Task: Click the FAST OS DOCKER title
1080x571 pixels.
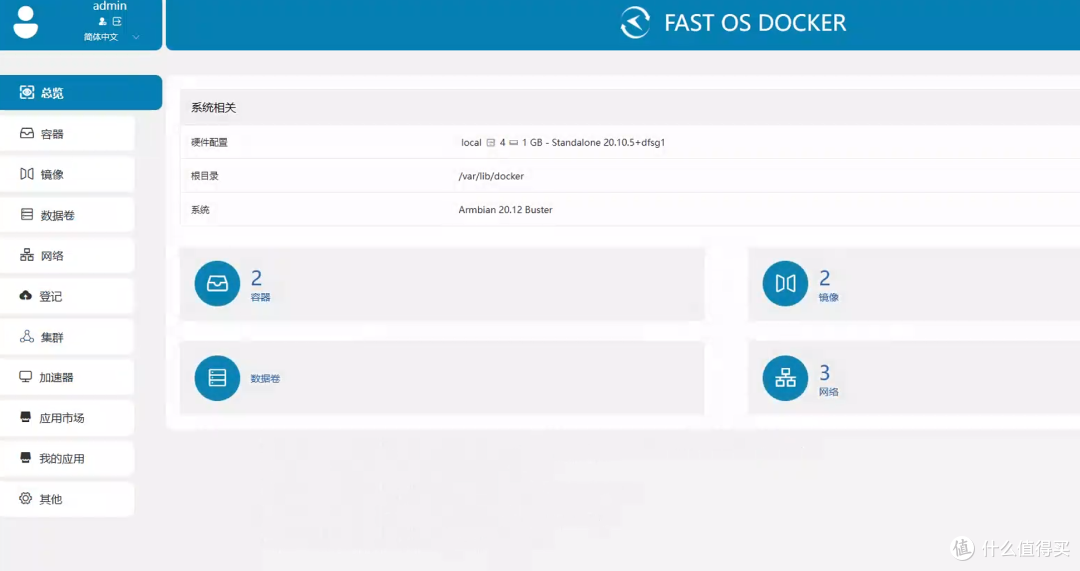Action: (x=755, y=23)
